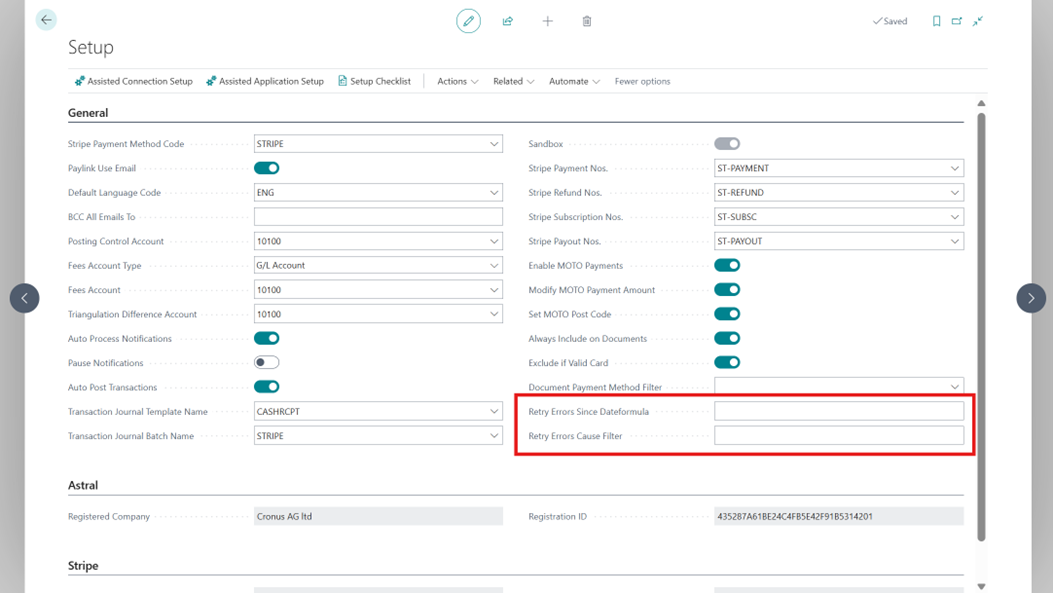This screenshot has width=1053, height=593.
Task: Click the Retry Errors Cause Filter field
Action: (839, 436)
